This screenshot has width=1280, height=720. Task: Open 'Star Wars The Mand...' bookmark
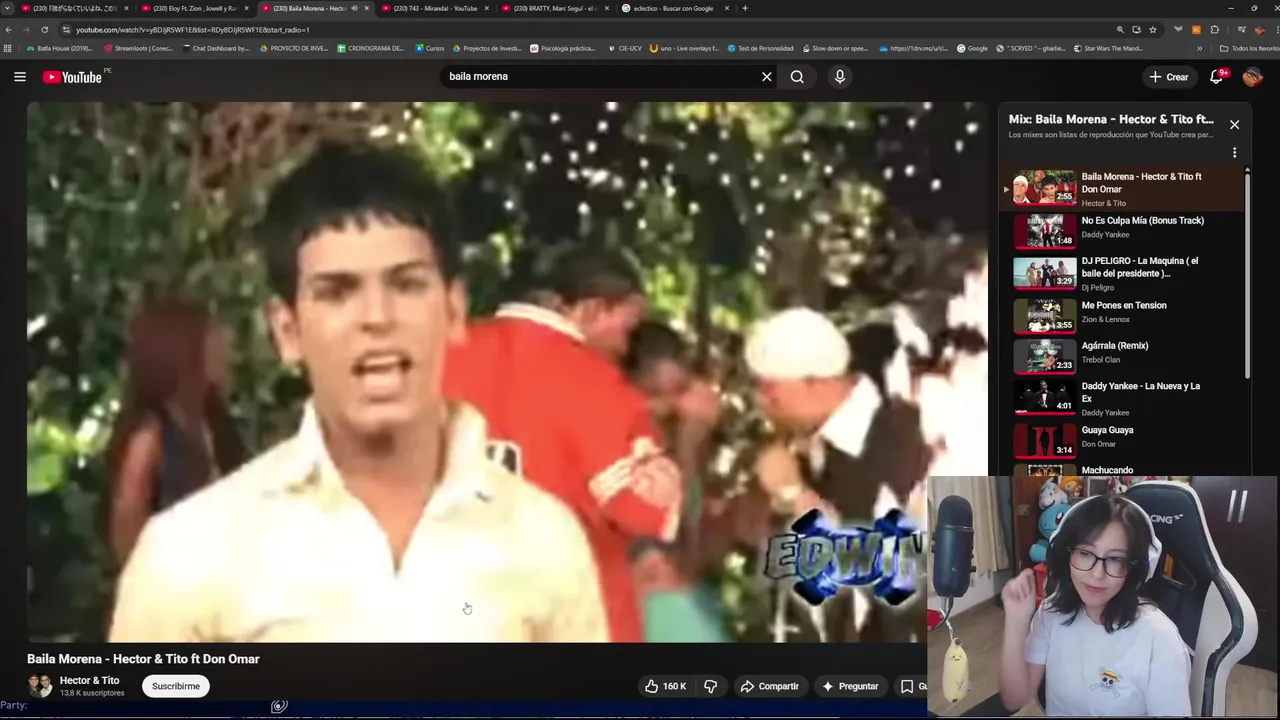coord(1108,48)
